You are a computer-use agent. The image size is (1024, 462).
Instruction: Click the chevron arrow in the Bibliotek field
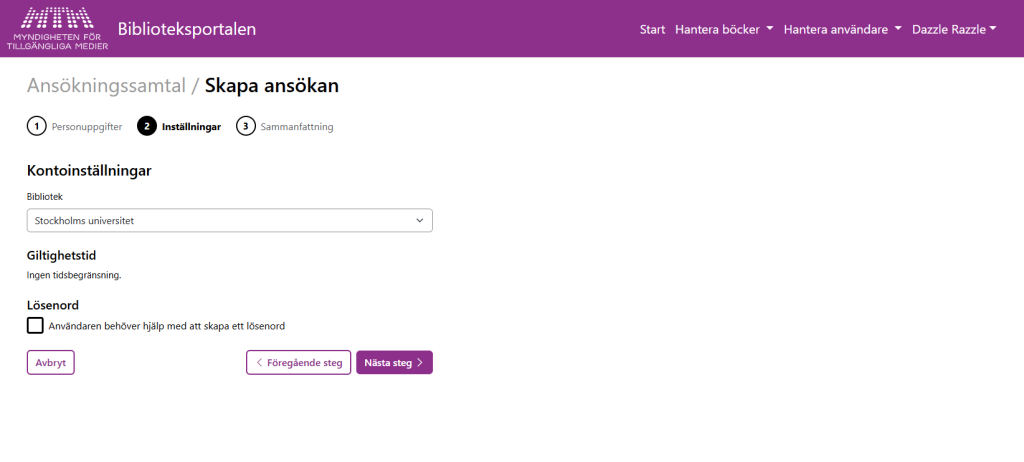coord(420,220)
